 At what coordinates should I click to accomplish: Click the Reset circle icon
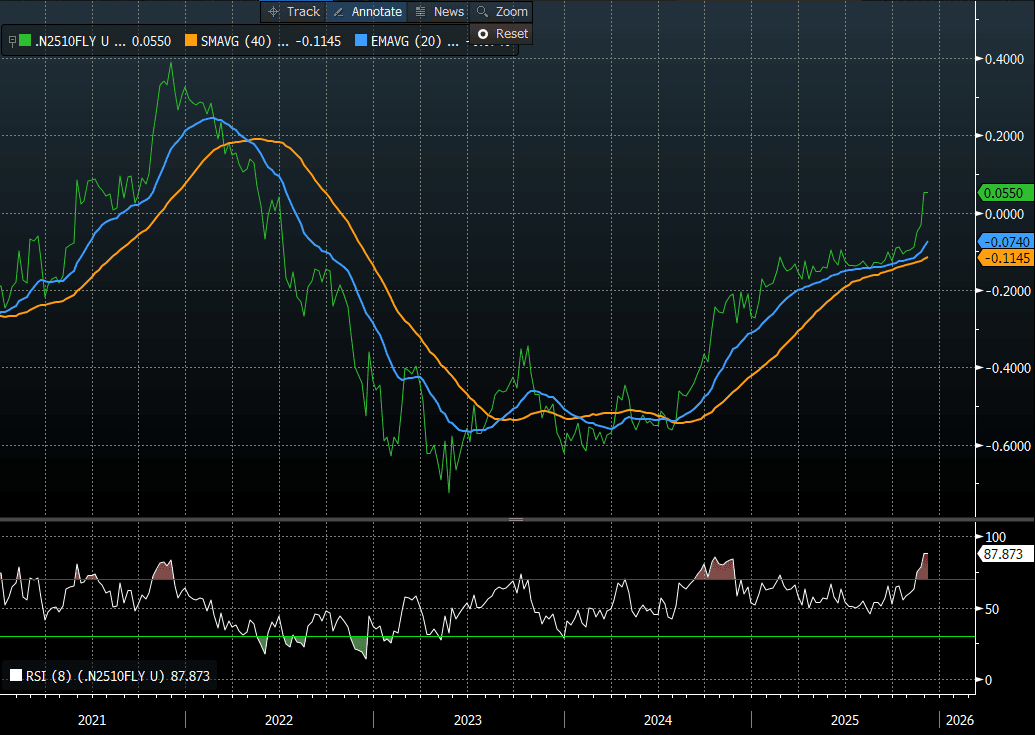(483, 34)
